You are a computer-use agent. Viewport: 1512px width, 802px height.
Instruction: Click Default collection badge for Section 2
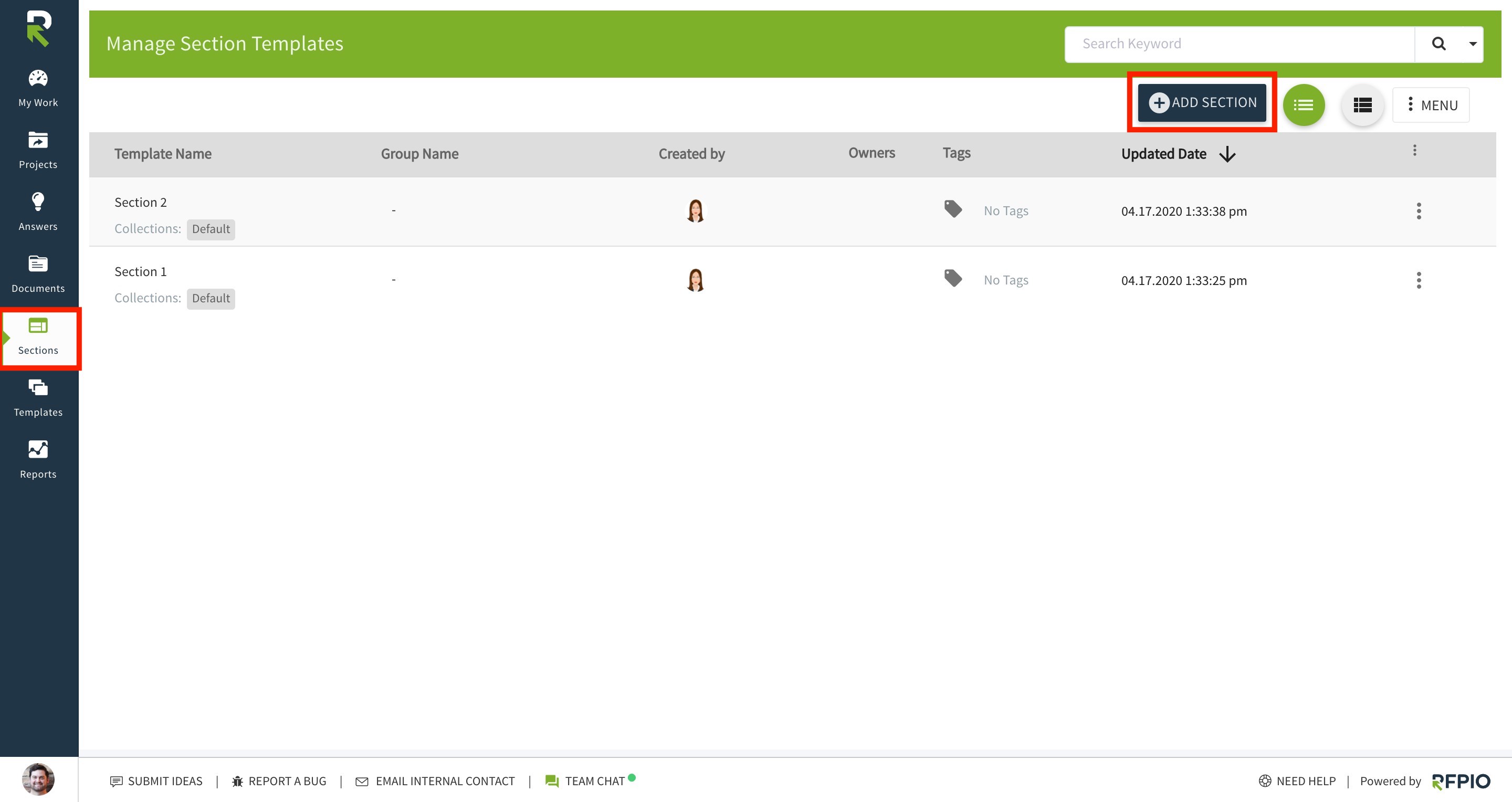click(211, 229)
